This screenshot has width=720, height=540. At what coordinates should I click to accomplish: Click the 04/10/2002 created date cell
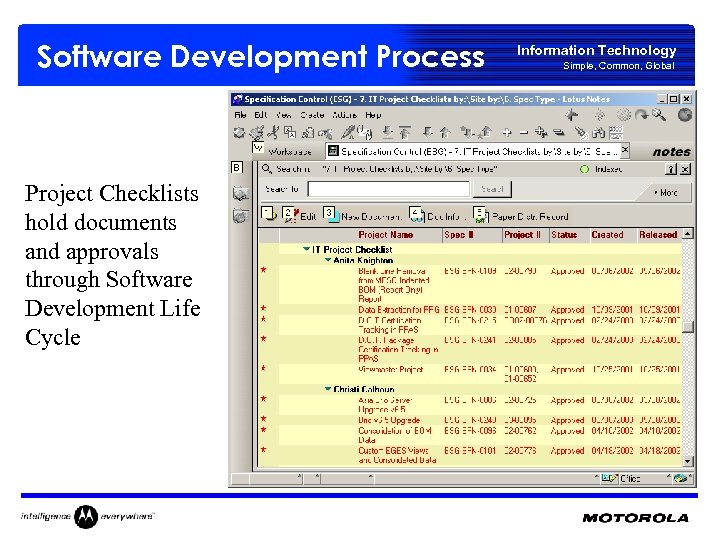612,431
